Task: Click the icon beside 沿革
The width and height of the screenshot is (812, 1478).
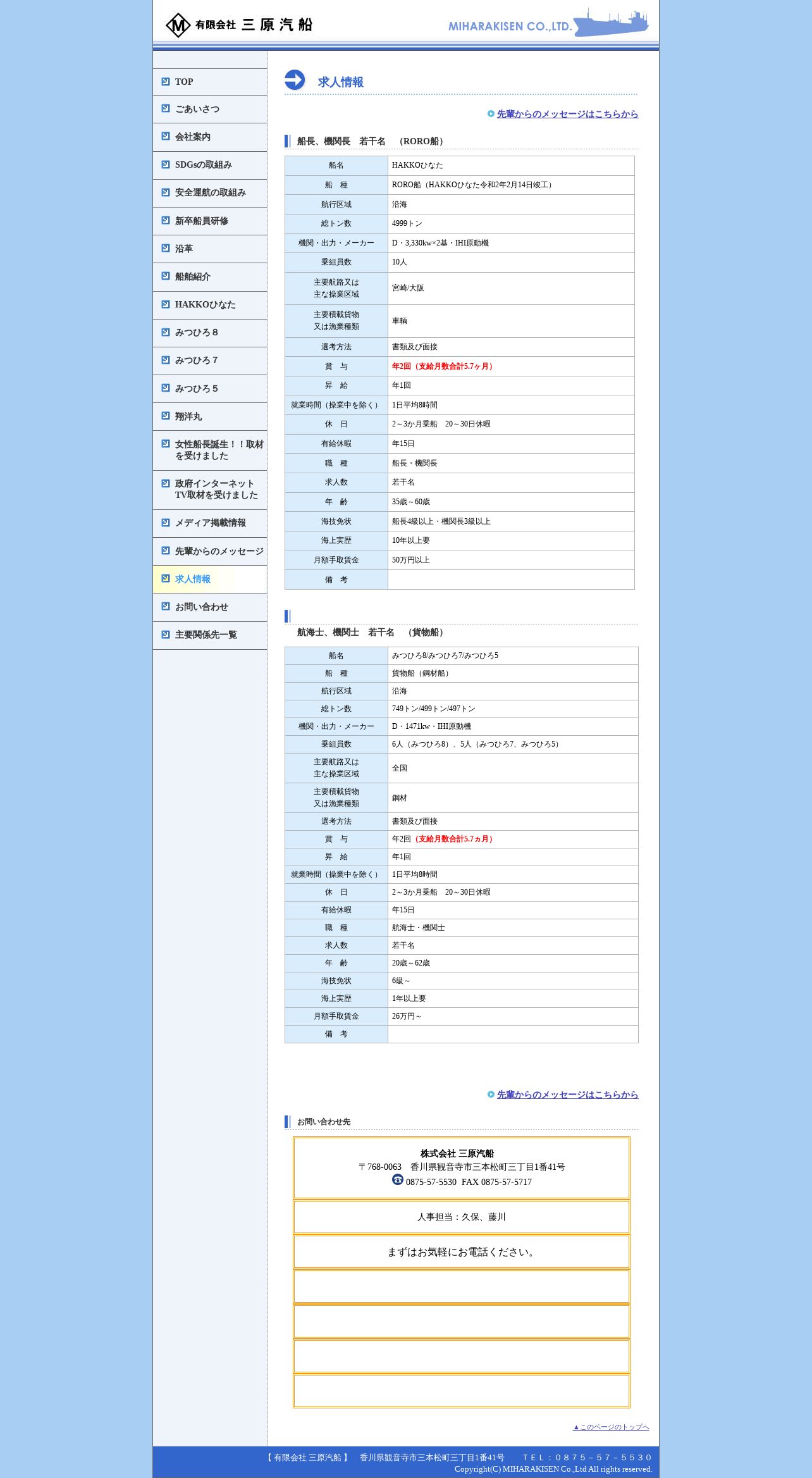Action: 166,248
